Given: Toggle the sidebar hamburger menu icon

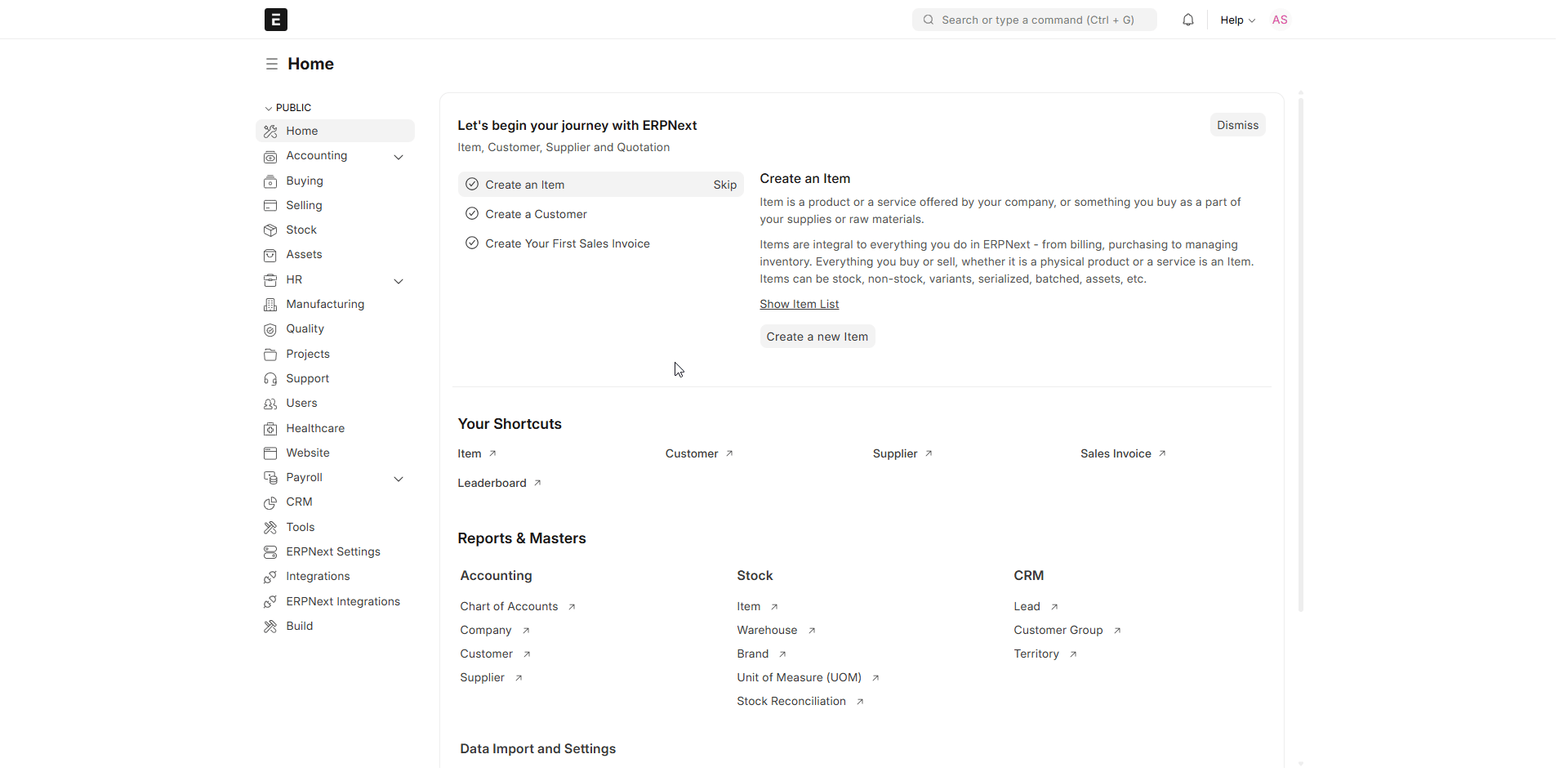Looking at the screenshot, I should 272,64.
